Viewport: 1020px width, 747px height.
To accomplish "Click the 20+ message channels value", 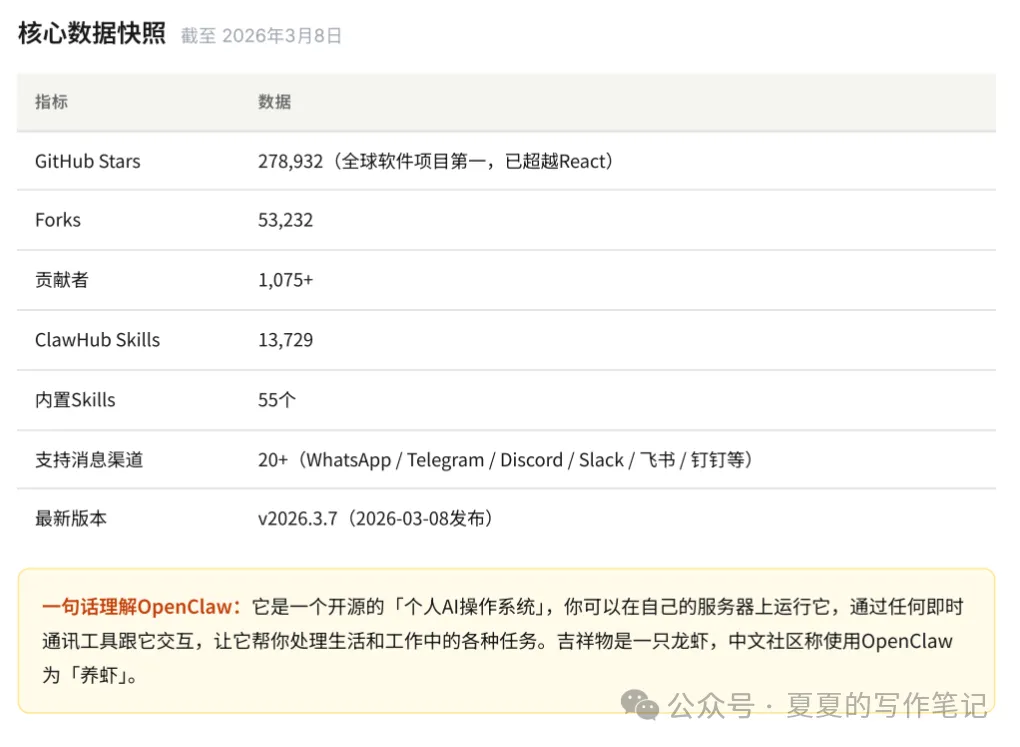I will 505,459.
